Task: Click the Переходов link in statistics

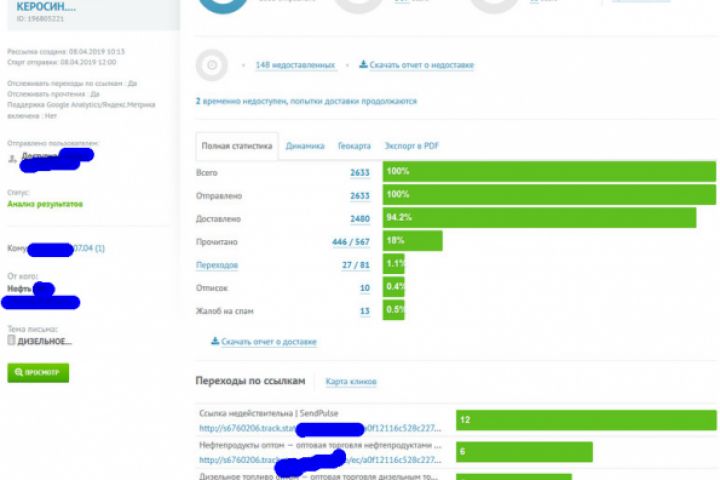Action: [217, 265]
